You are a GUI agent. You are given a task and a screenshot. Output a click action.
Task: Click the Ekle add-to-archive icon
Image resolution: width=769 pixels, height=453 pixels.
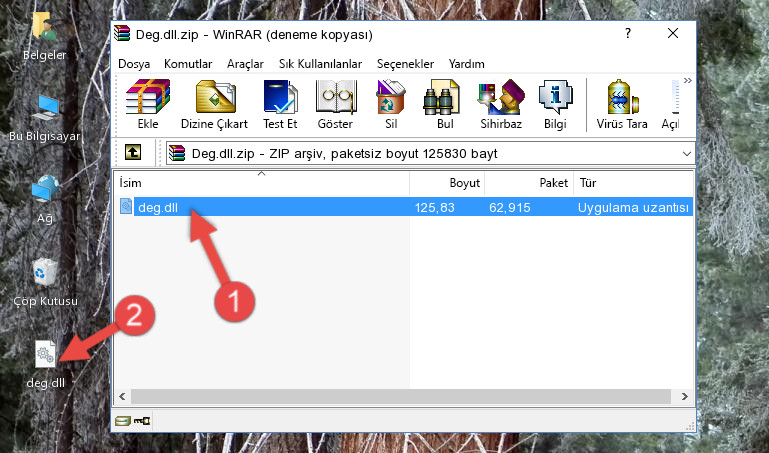pos(148,104)
